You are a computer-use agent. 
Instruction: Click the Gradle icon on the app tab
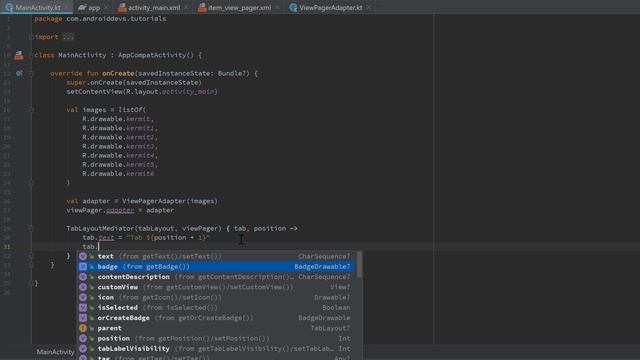(82, 7)
